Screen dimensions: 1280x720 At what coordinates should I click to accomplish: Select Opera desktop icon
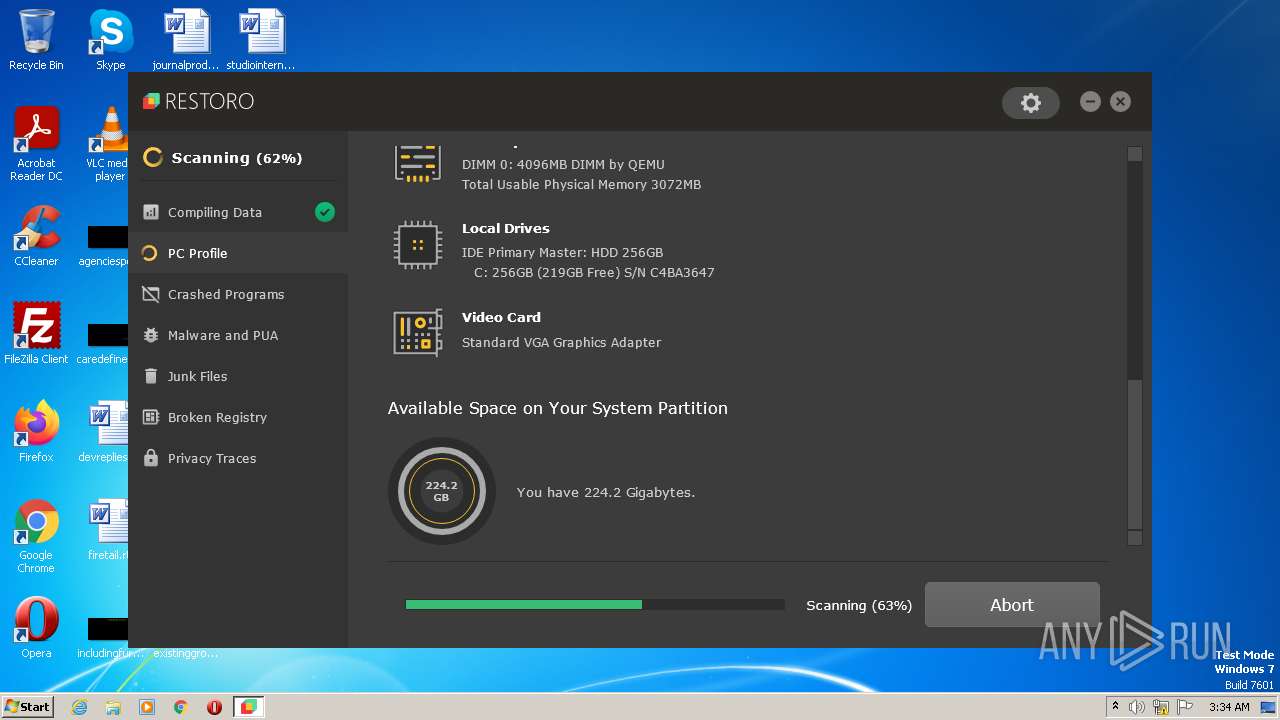(36, 627)
